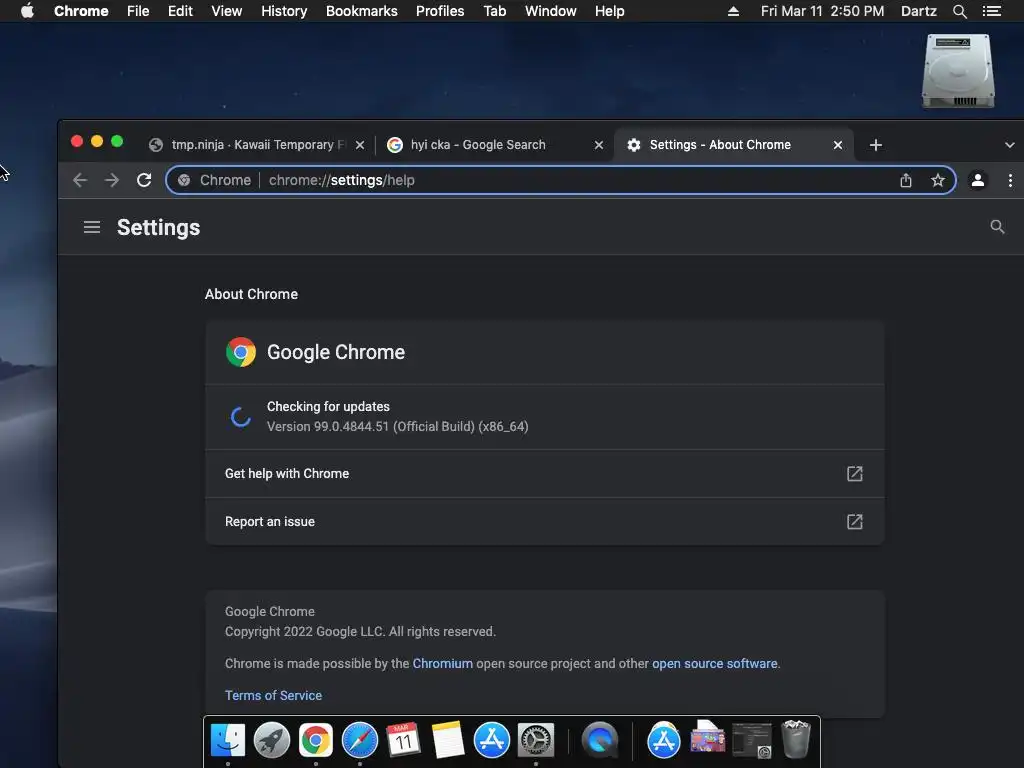
Task: Open Calendar from the Dock
Action: [x=403, y=741]
